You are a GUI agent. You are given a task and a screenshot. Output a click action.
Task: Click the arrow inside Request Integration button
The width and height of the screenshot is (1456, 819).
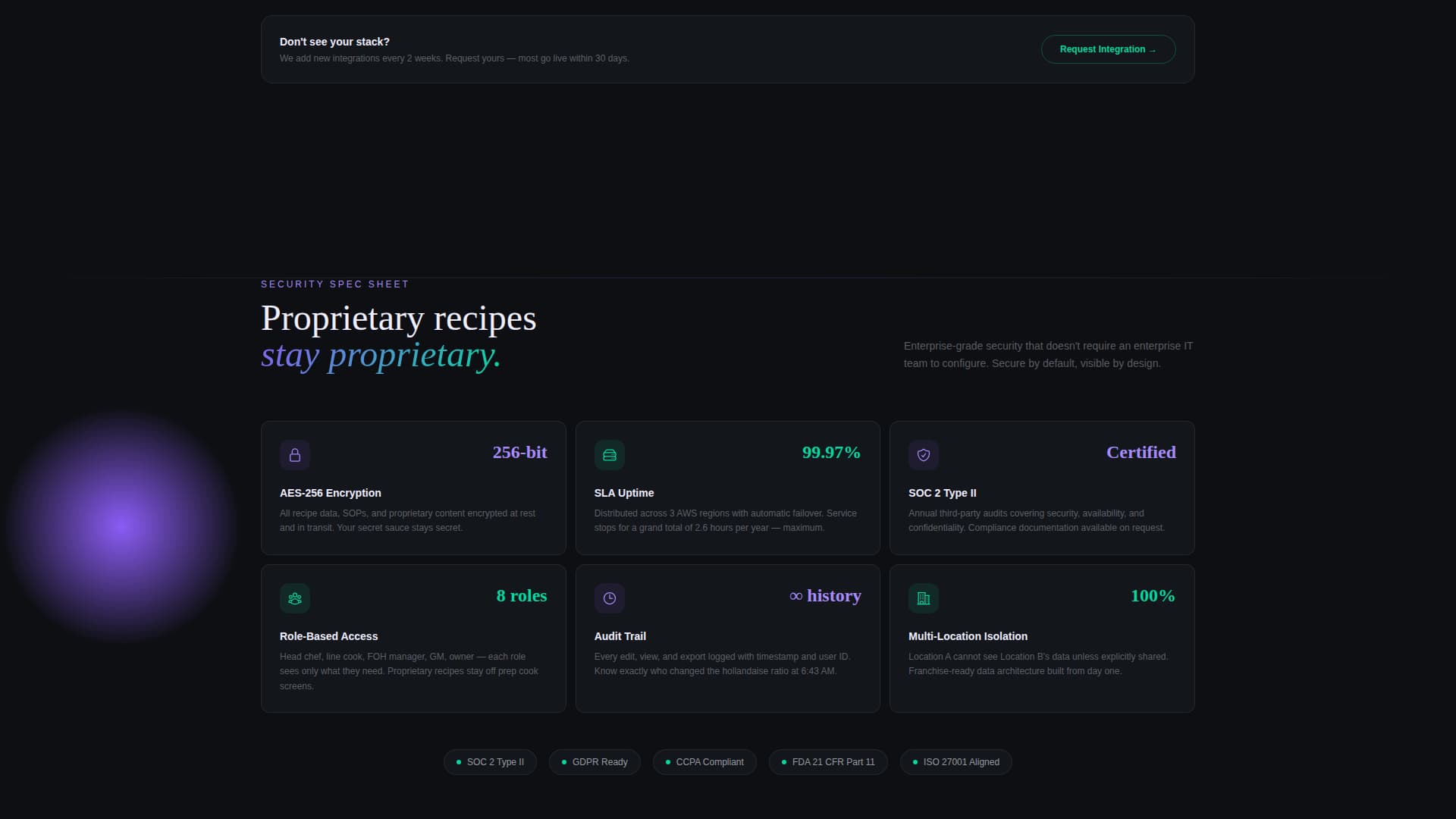tap(1153, 49)
